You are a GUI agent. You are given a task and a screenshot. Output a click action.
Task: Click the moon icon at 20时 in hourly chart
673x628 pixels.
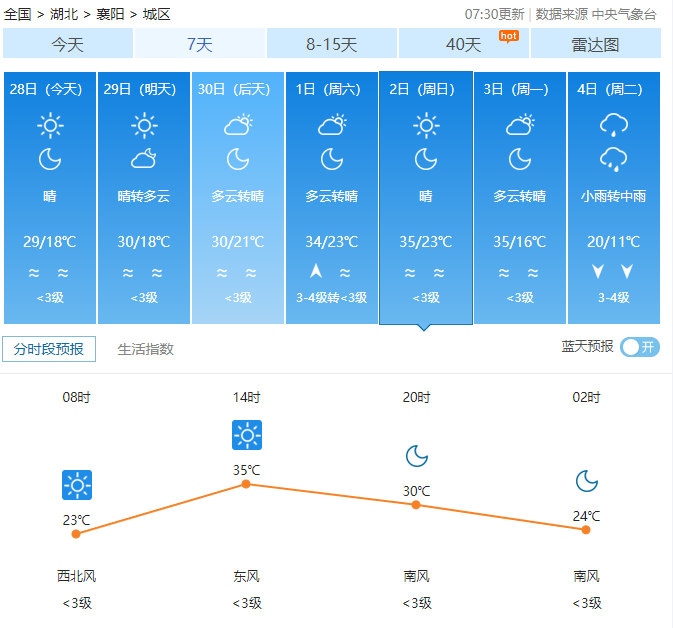(417, 456)
